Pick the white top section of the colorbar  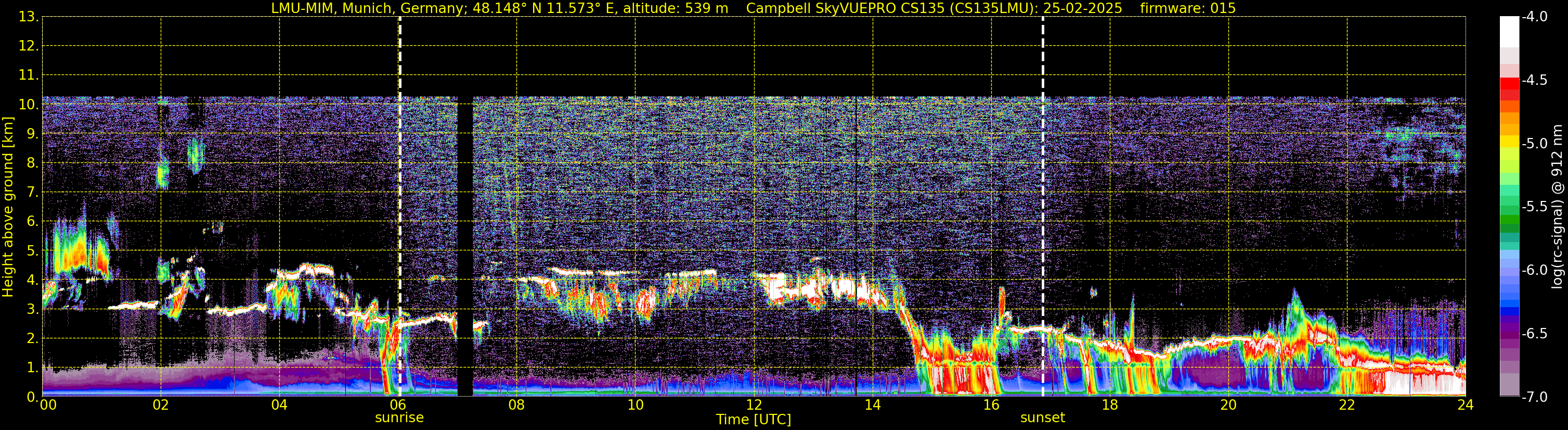pos(1509,32)
